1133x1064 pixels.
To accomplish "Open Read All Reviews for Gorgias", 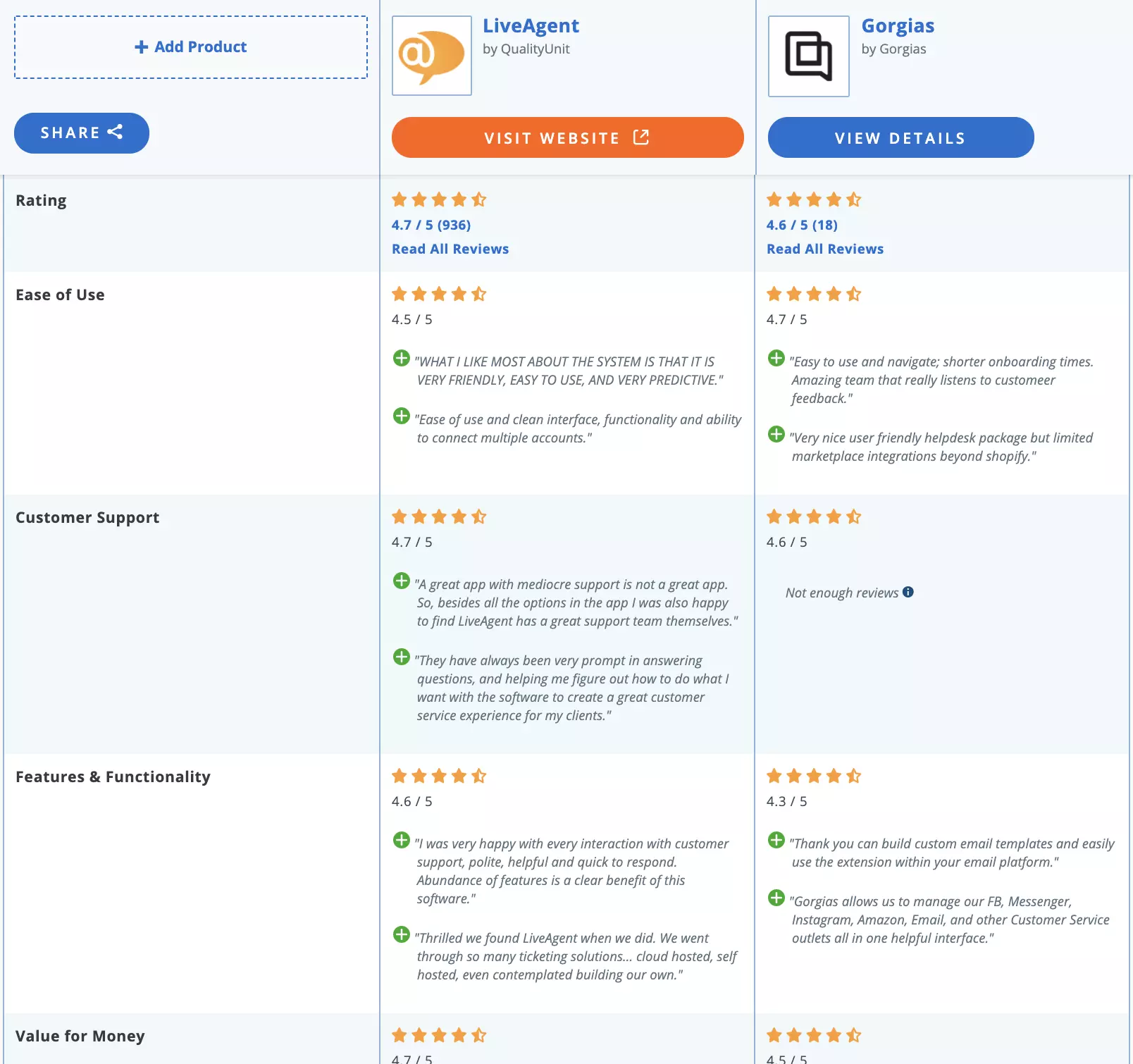I will pyautogui.click(x=825, y=248).
